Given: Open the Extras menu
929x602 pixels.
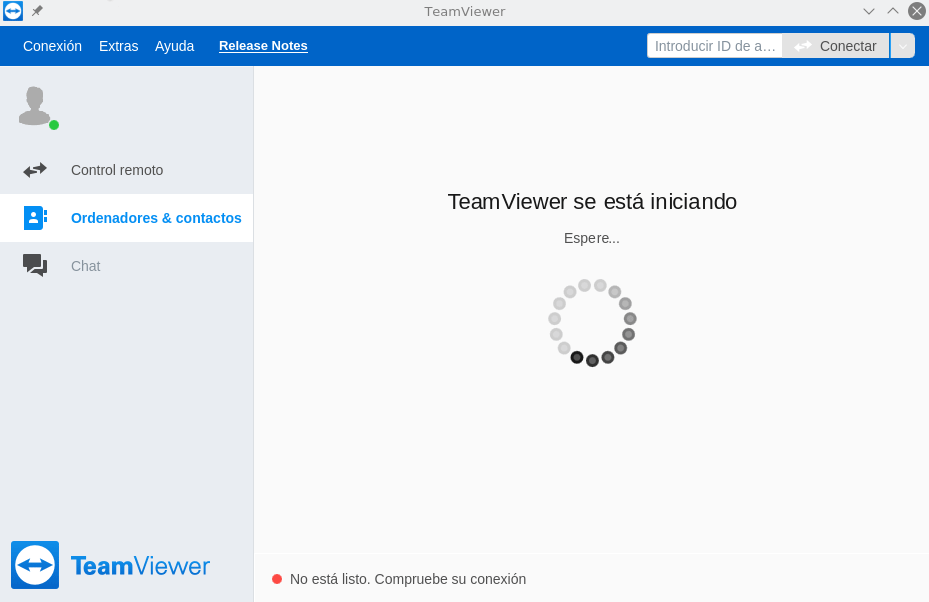Looking at the screenshot, I should [118, 46].
